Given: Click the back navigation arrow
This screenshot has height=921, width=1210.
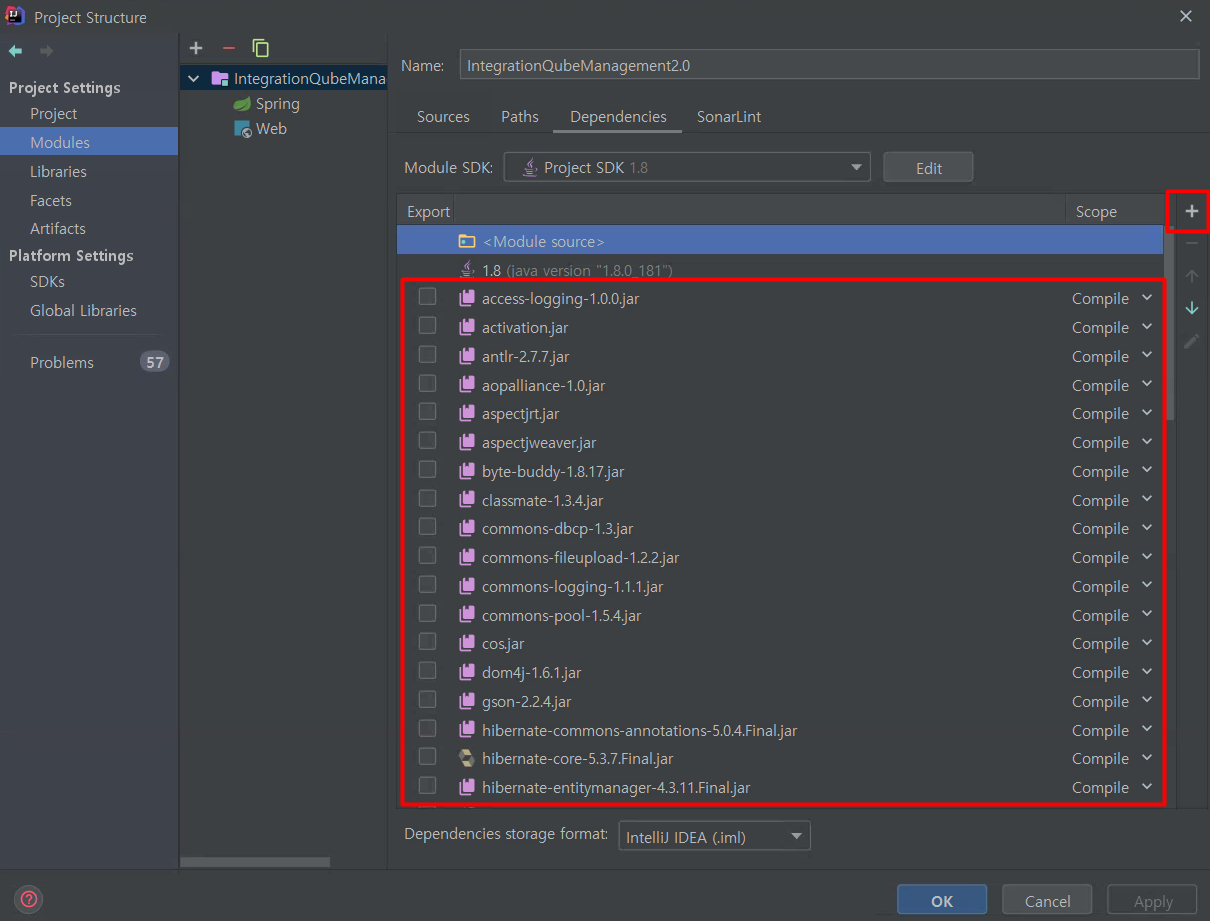Looking at the screenshot, I should pyautogui.click(x=15, y=50).
